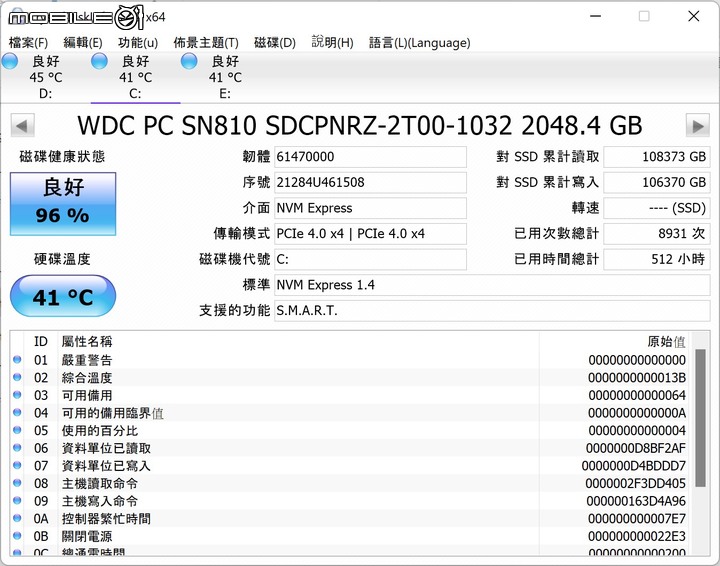Image resolution: width=720 pixels, height=566 pixels.
Task: Click the total writes value 106370 GB
Action: coord(657,183)
